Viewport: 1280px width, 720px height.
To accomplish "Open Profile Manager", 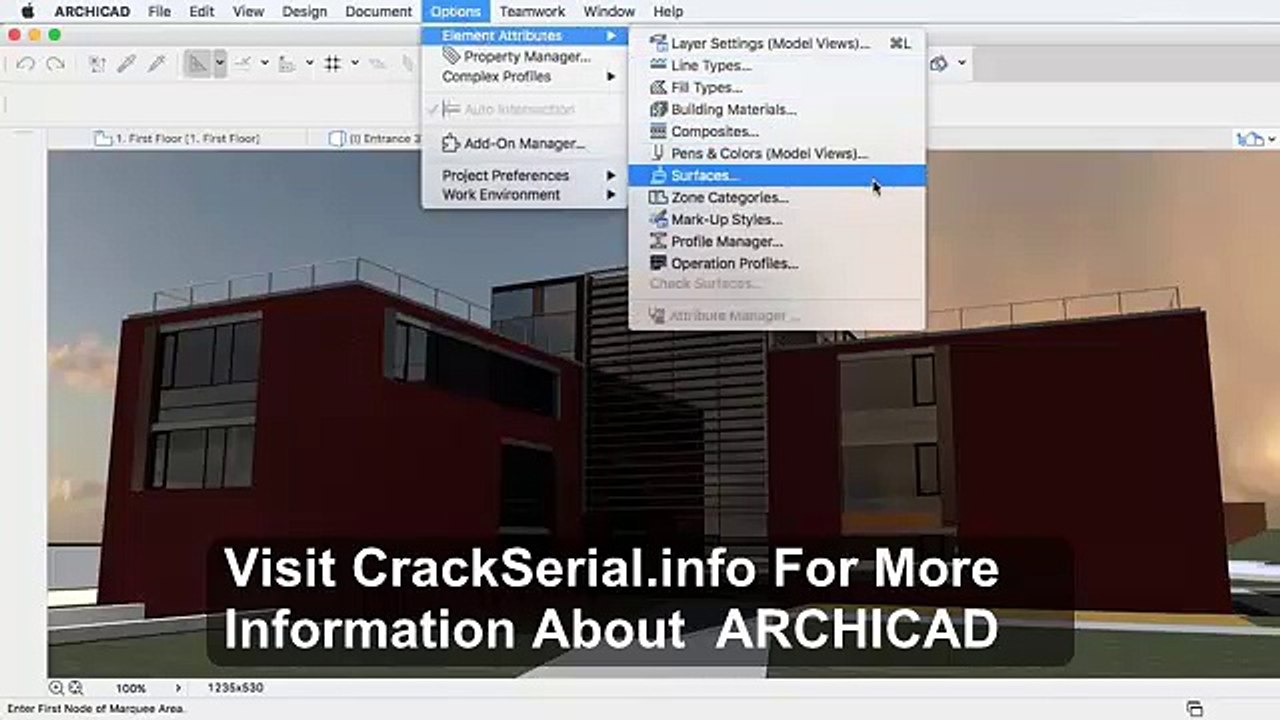I will [x=777, y=241].
